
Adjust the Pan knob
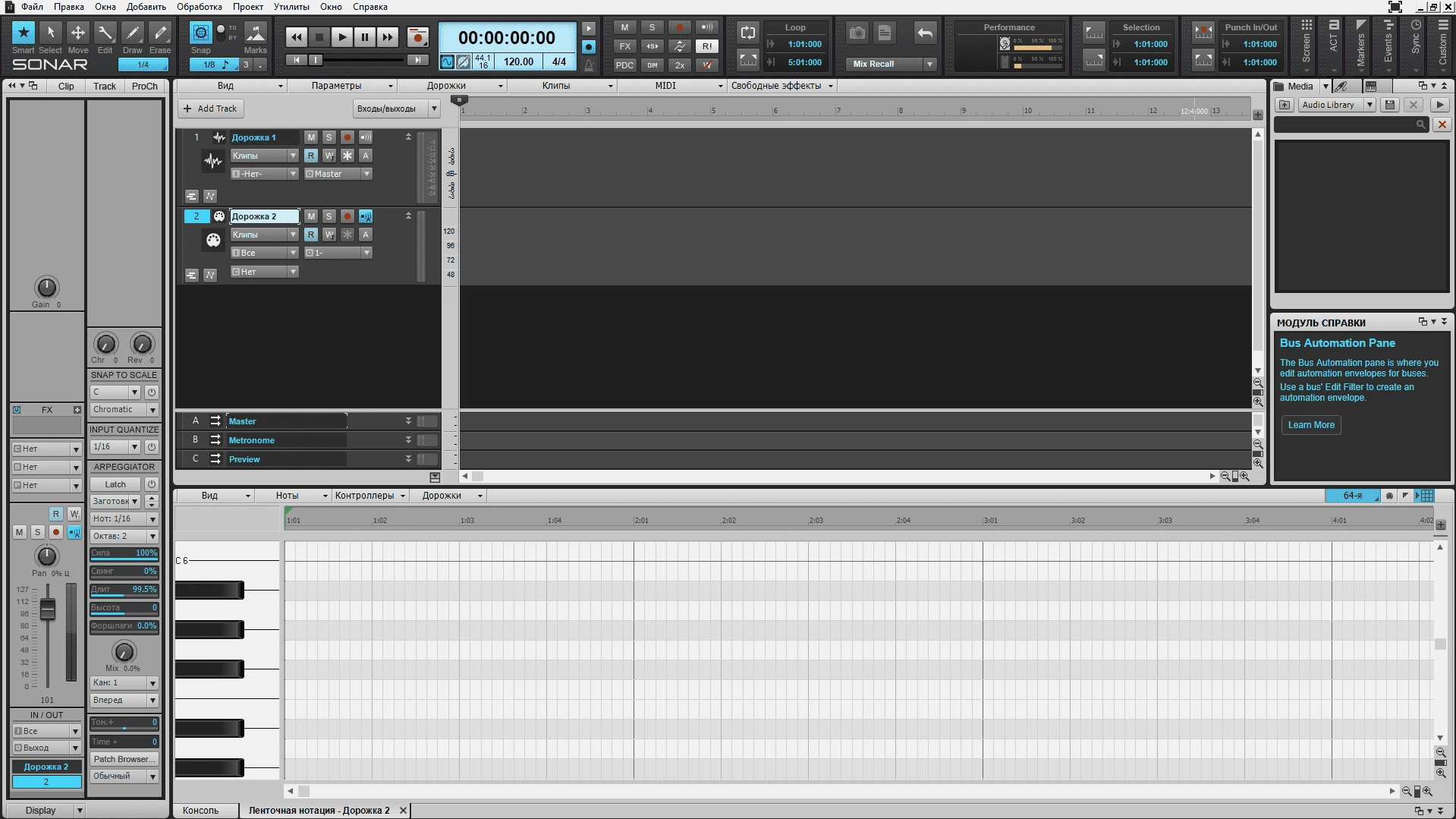click(46, 556)
